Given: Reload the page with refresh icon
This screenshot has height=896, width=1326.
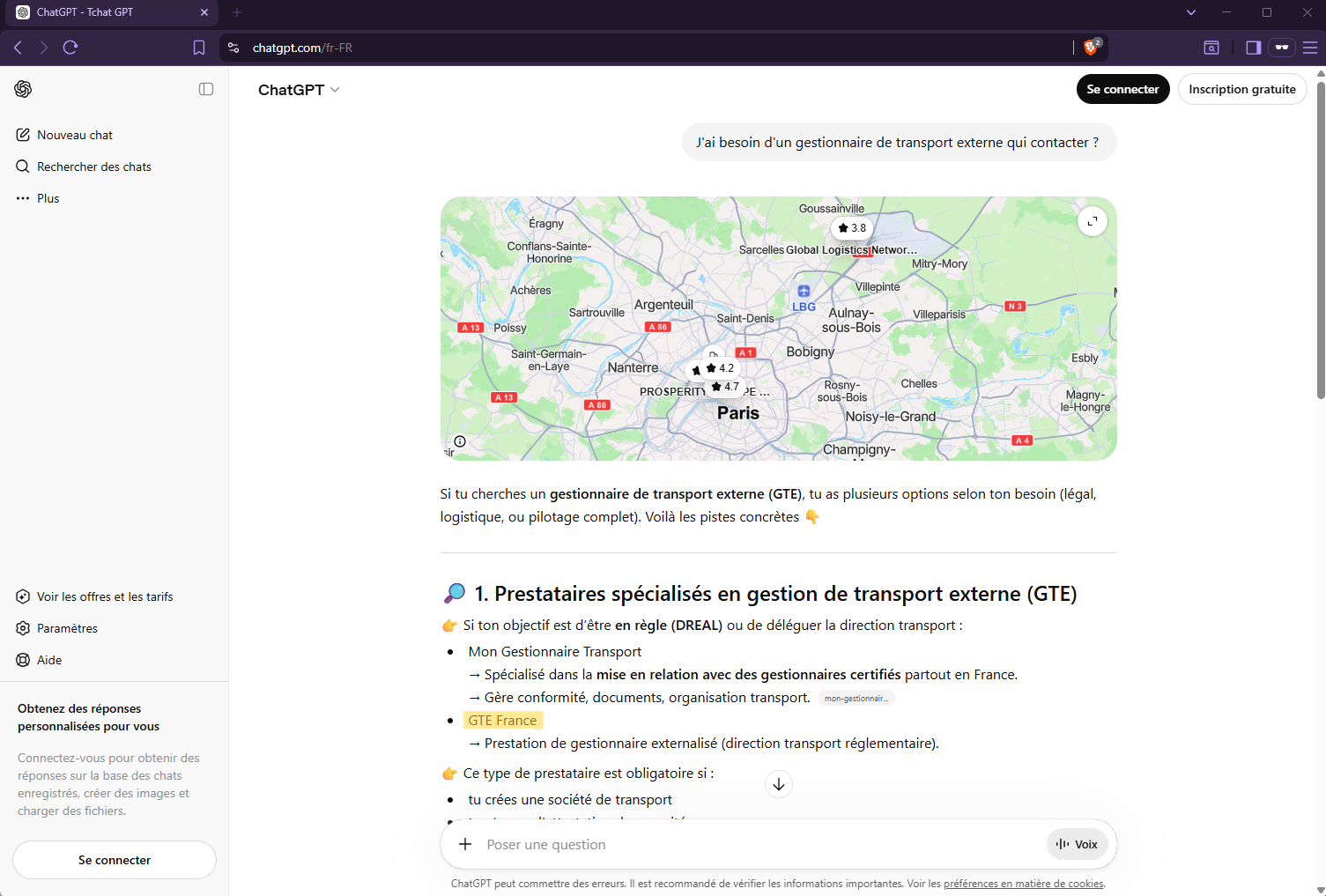Looking at the screenshot, I should pos(70,48).
